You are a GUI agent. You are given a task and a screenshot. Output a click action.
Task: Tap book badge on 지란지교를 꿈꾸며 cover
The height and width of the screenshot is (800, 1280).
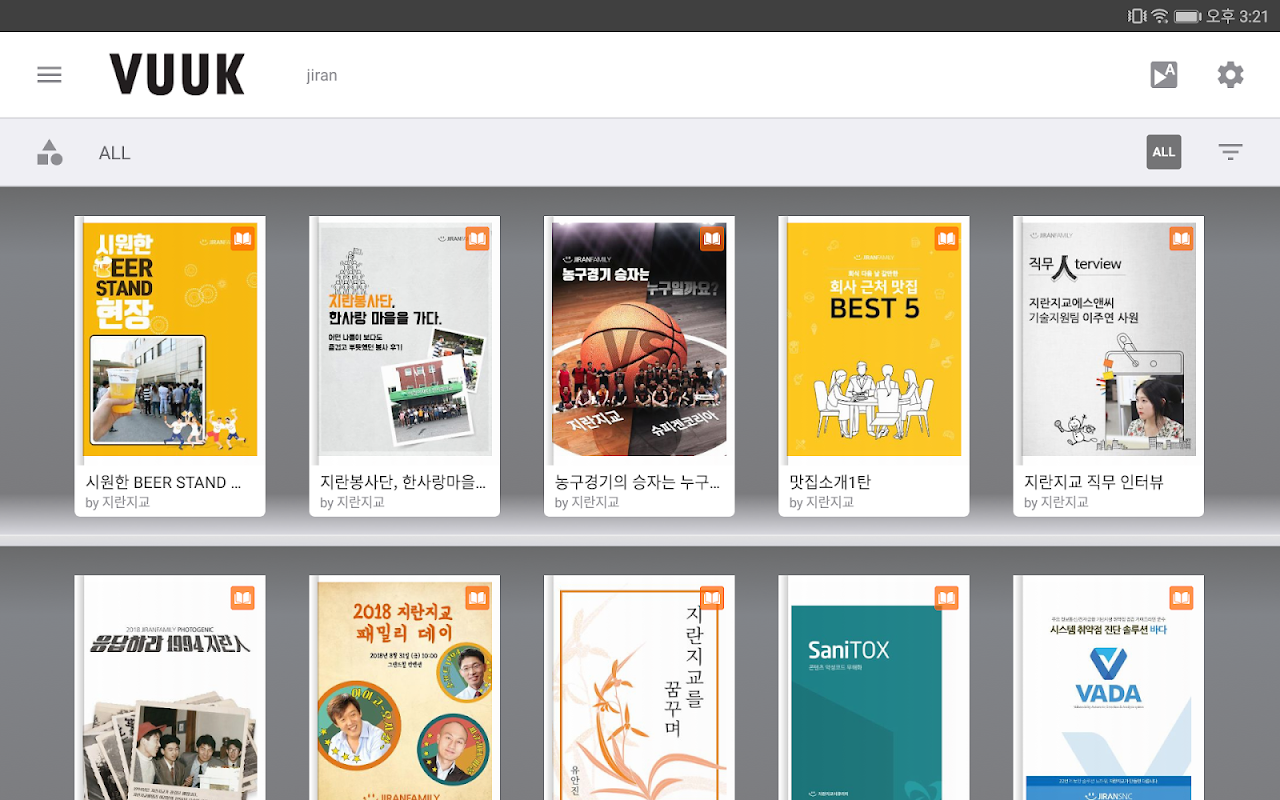click(x=712, y=598)
